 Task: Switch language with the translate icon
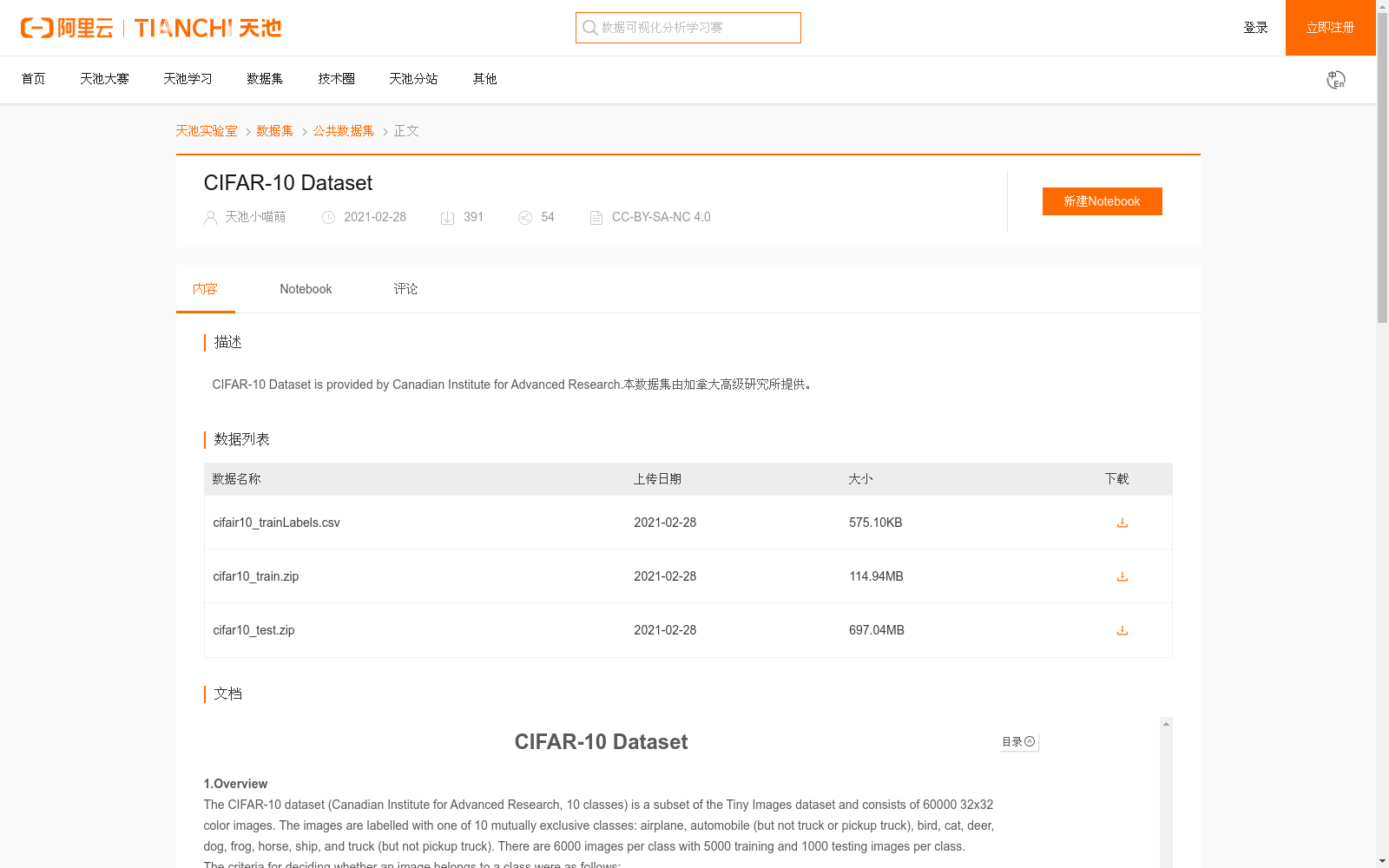coord(1336,80)
